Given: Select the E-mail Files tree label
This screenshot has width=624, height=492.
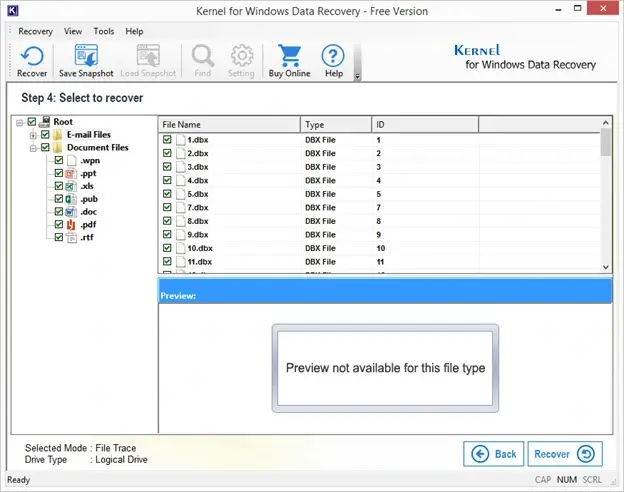Looking at the screenshot, I should pos(89,135).
